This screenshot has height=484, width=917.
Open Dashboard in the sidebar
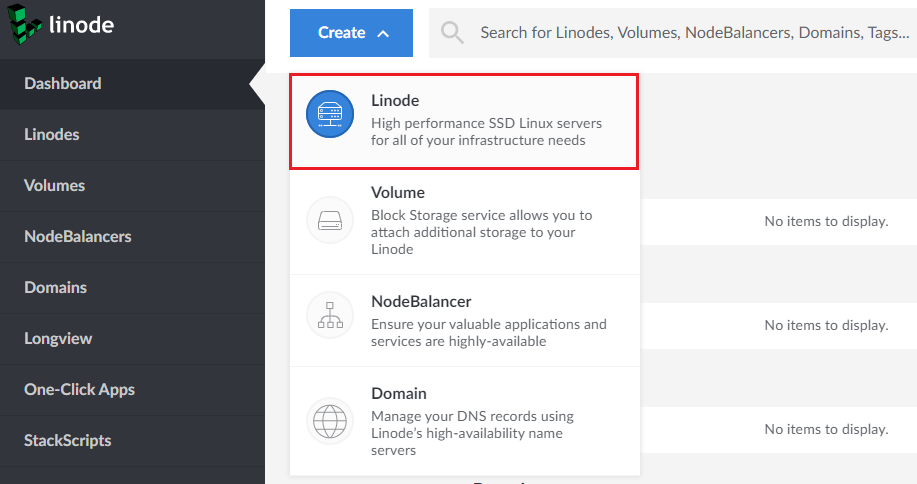(x=63, y=84)
